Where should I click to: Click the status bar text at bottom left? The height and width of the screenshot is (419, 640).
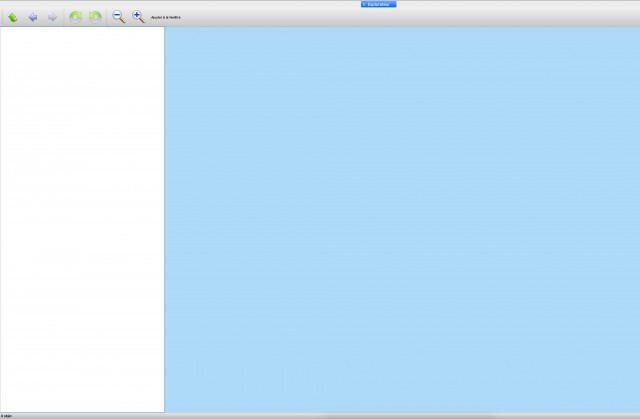[6, 416]
